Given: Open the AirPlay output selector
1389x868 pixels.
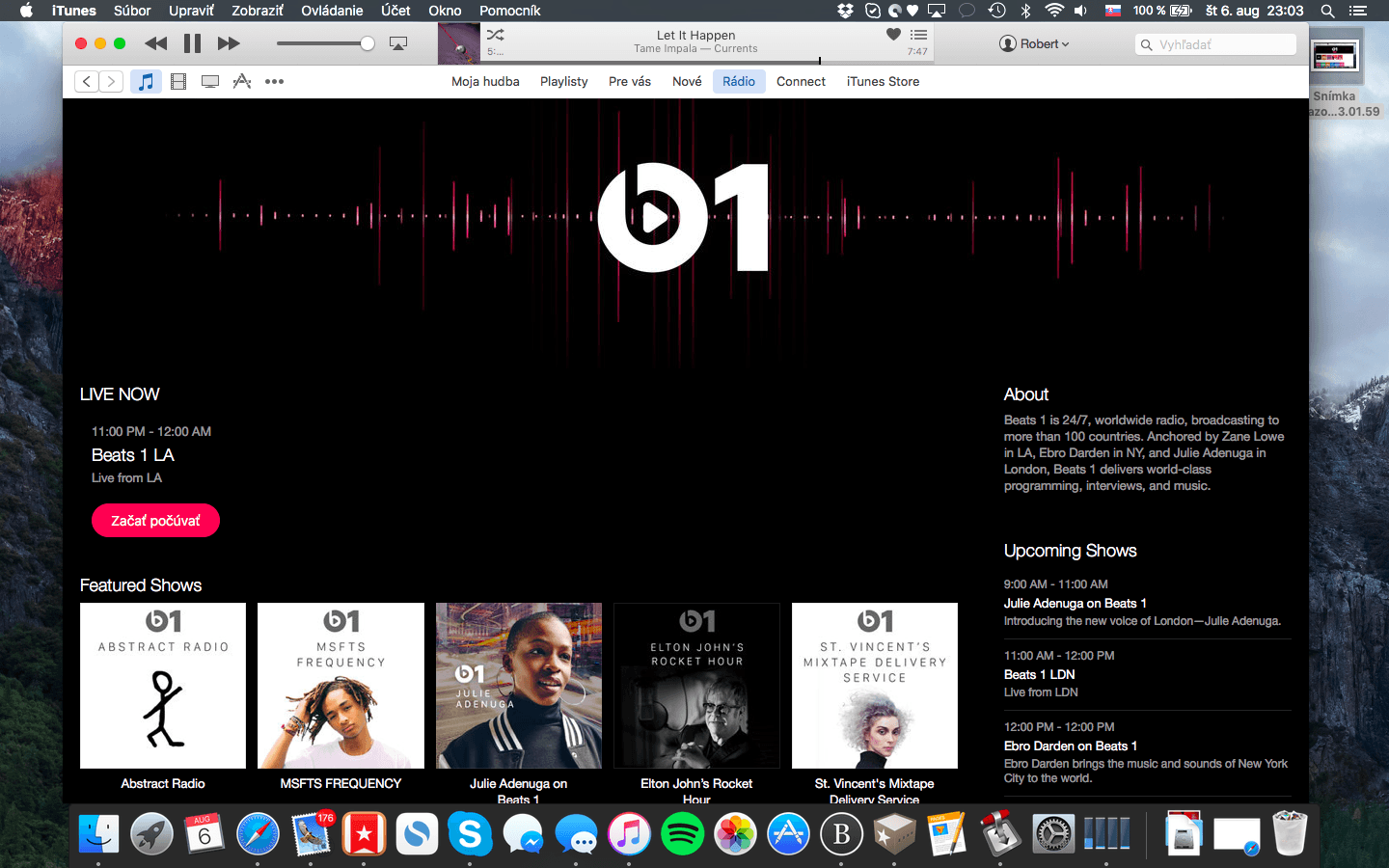Looking at the screenshot, I should pyautogui.click(x=397, y=43).
